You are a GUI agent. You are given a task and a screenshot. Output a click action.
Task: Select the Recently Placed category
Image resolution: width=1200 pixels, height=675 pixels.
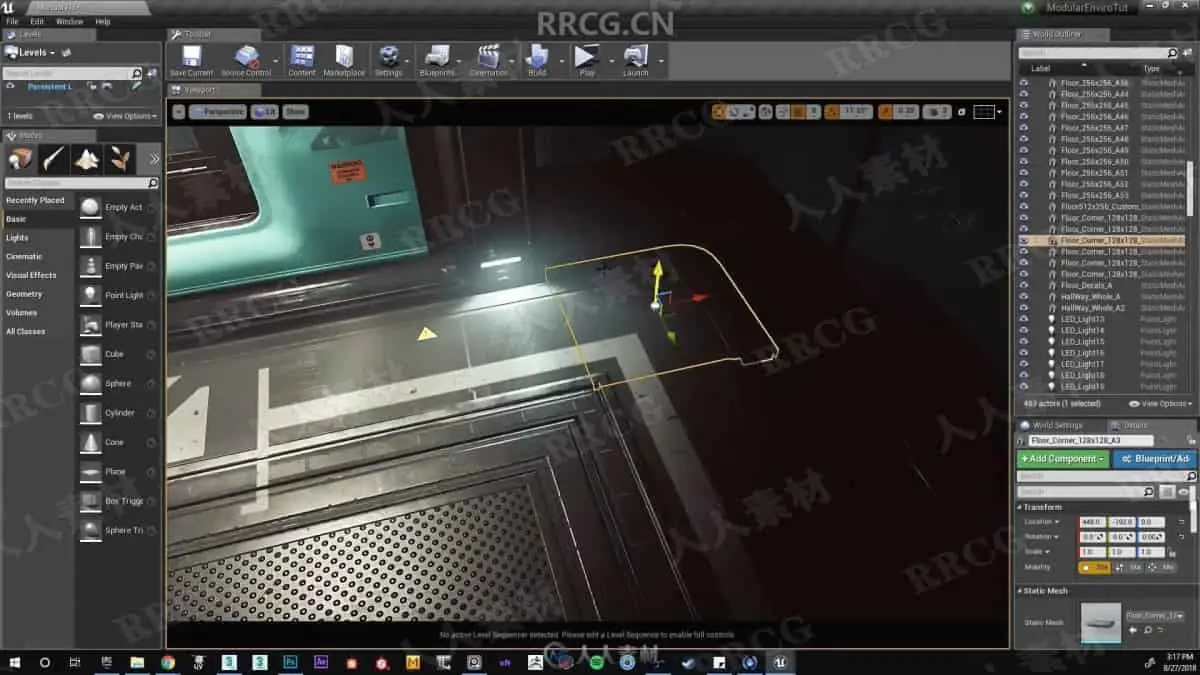pos(37,200)
